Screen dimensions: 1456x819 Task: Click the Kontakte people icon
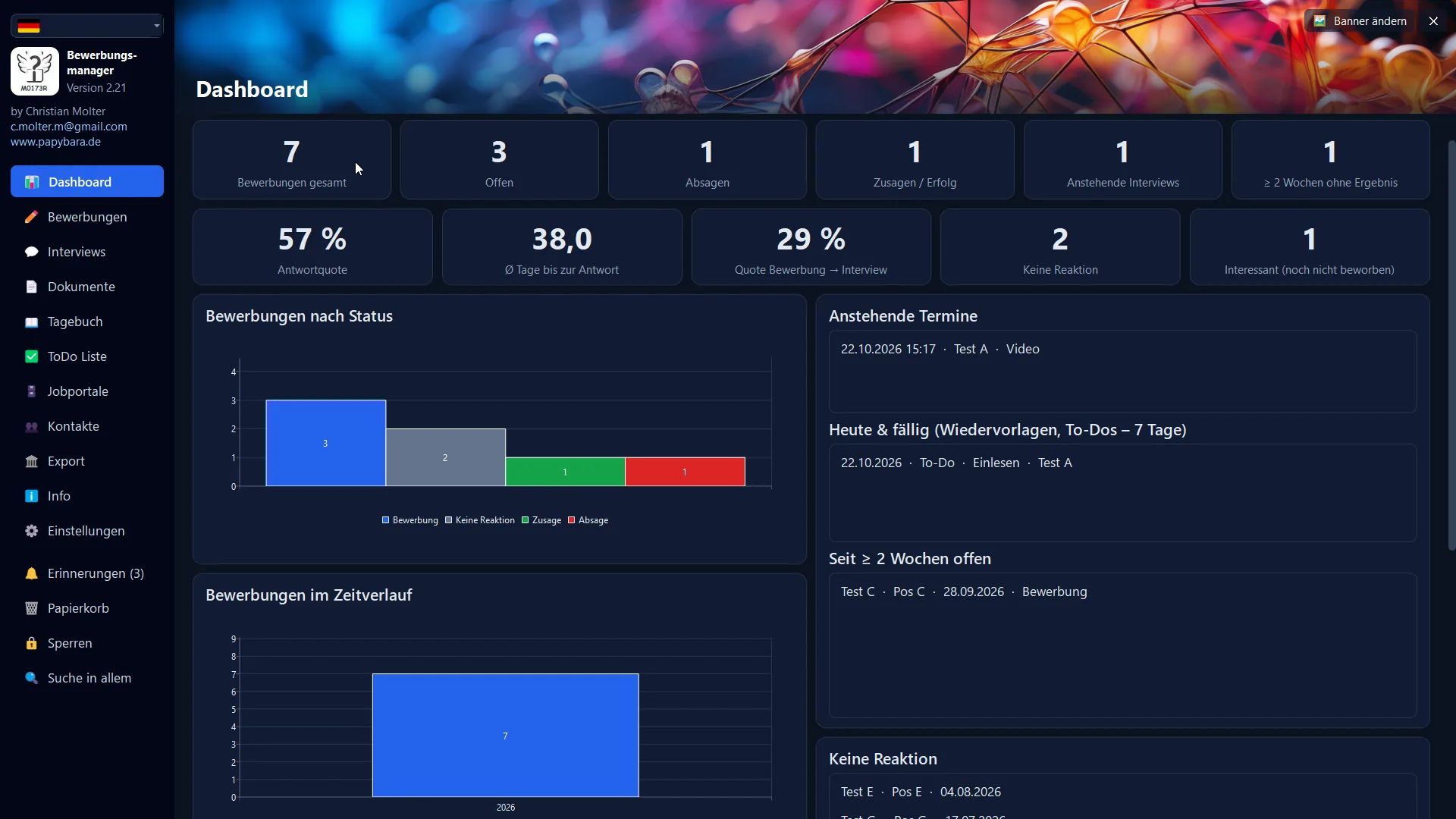[31, 426]
